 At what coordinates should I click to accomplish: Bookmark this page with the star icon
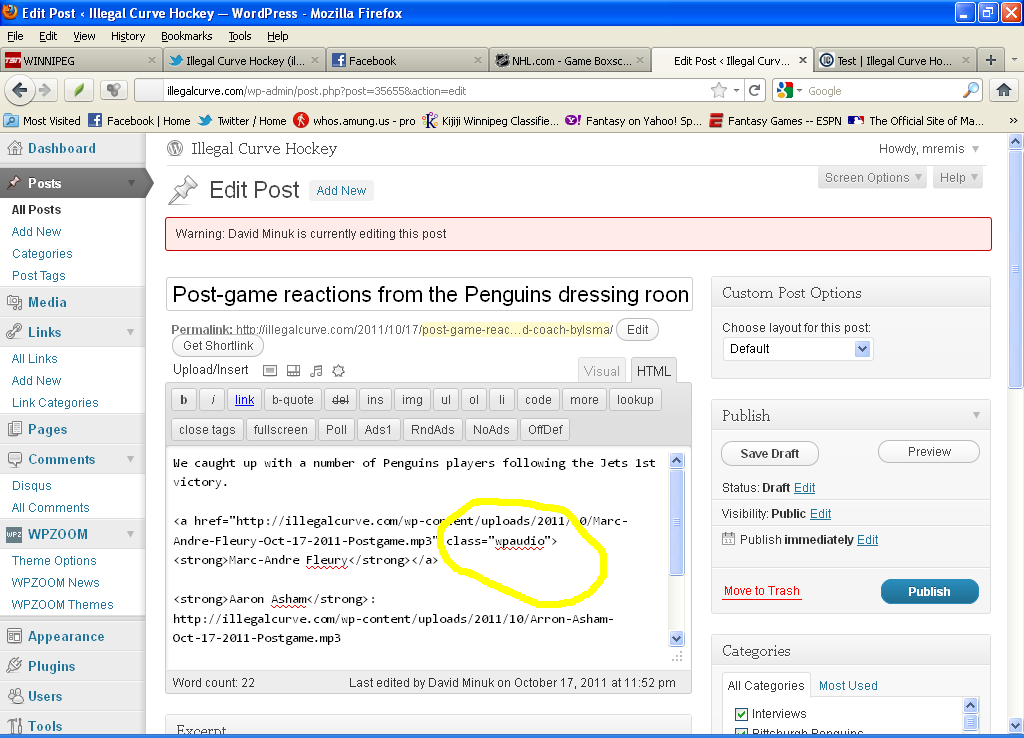pos(718,90)
